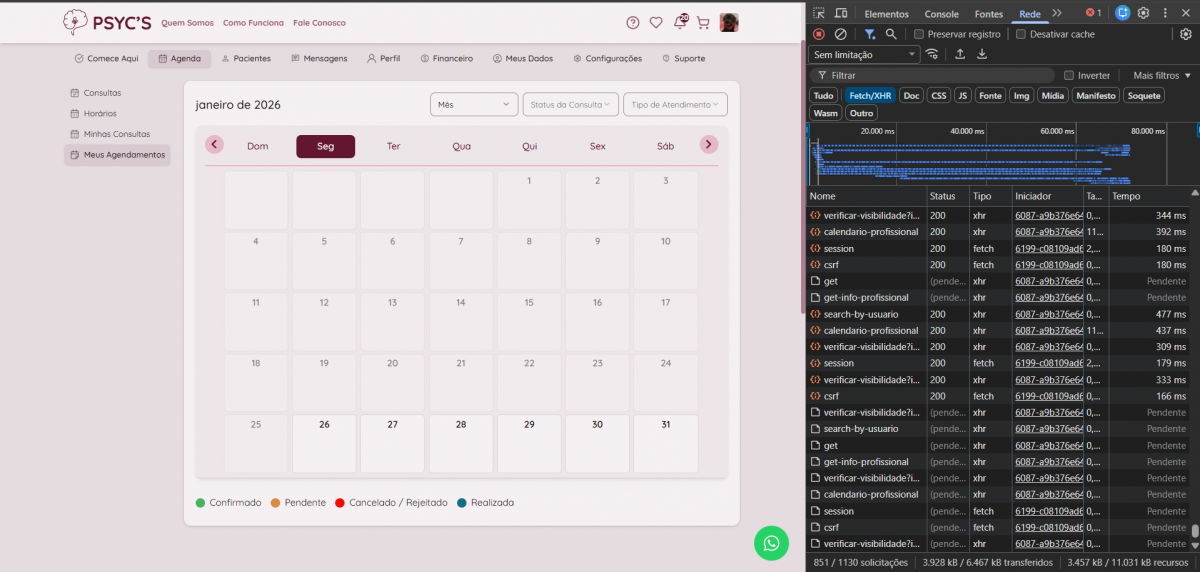Image resolution: width=1200 pixels, height=572 pixels.
Task: Click the favorites heart icon
Action: pos(656,22)
